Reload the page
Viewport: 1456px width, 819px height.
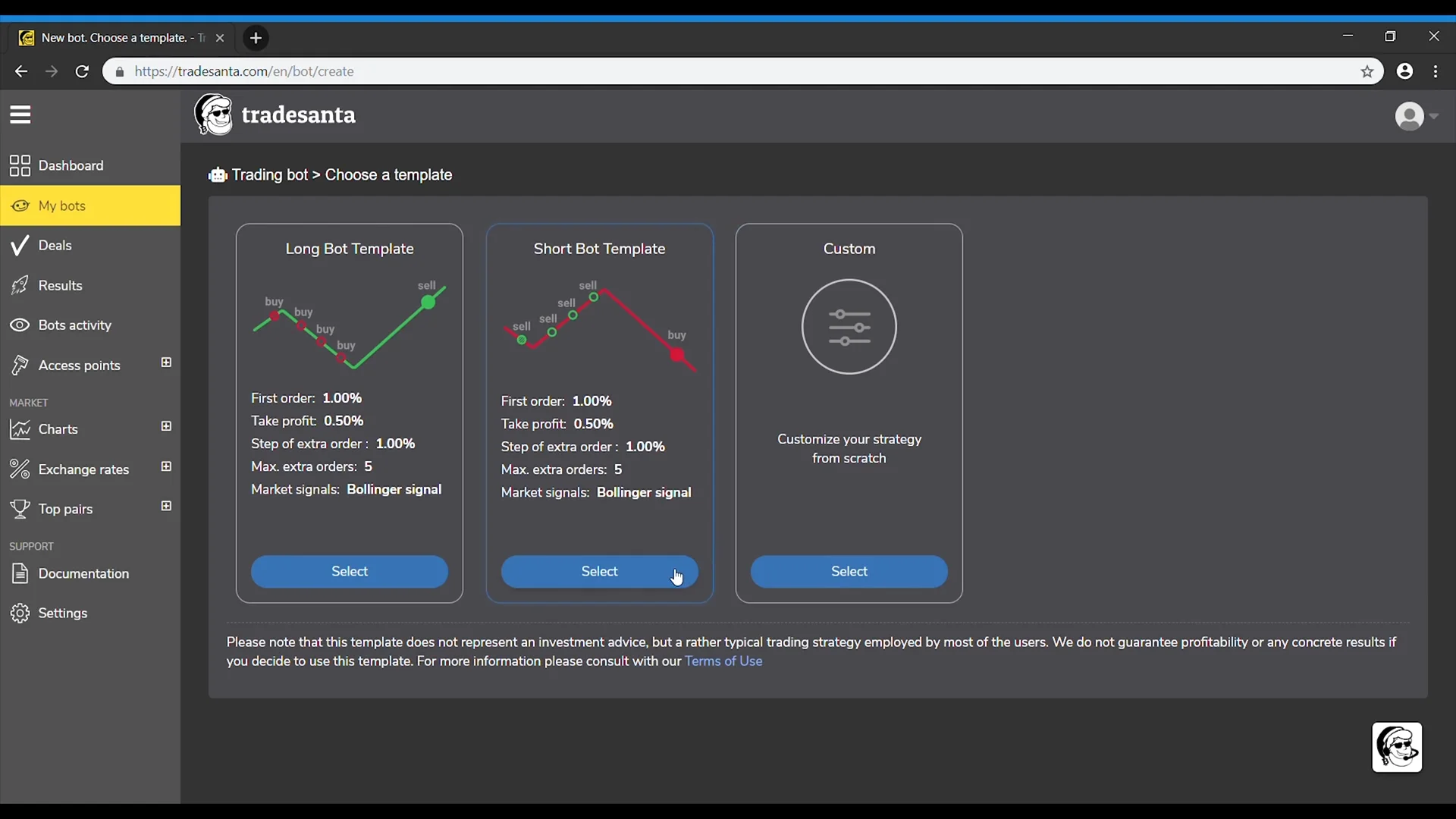click(82, 71)
